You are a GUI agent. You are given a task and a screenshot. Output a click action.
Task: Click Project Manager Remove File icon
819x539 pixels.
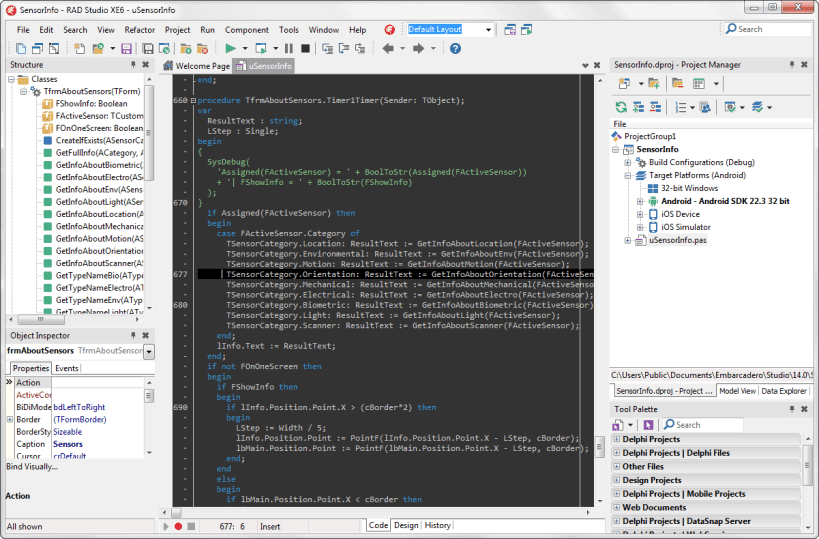point(678,84)
